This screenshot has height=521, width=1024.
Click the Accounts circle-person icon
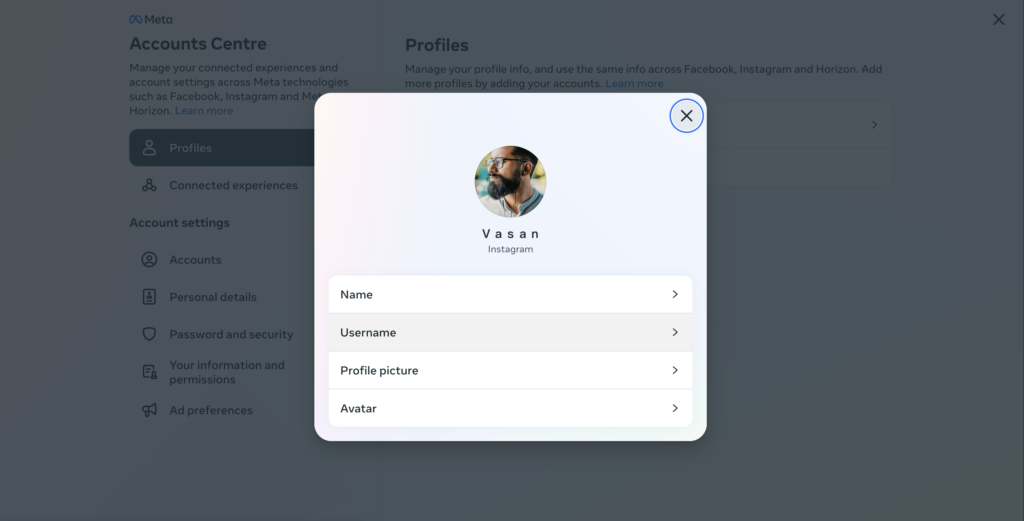(x=150, y=260)
